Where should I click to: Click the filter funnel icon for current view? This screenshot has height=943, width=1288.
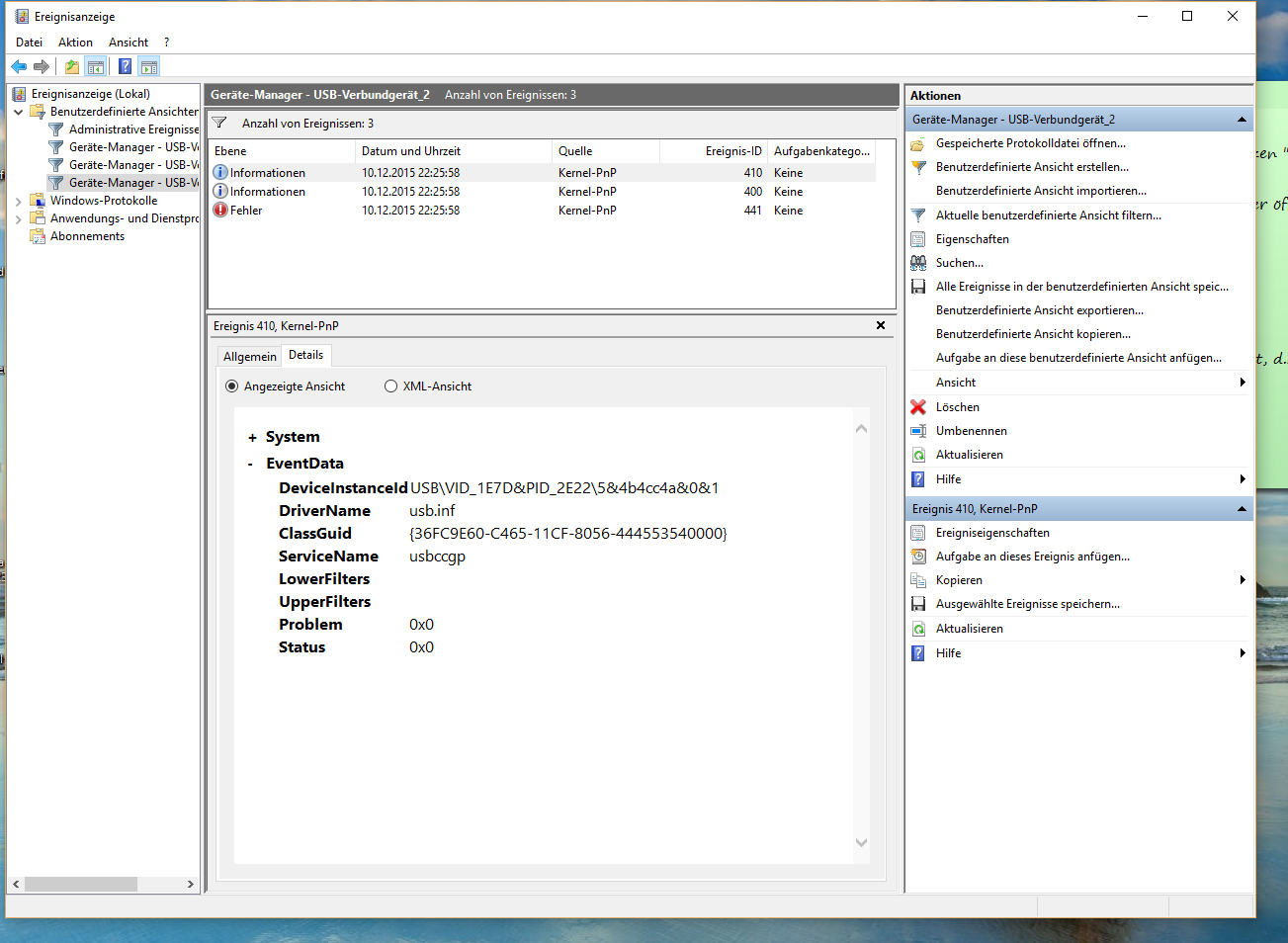918,215
